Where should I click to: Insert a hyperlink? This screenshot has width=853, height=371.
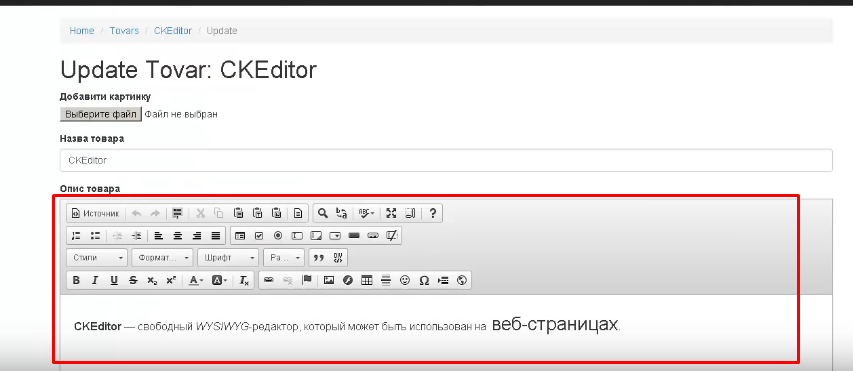[268, 280]
